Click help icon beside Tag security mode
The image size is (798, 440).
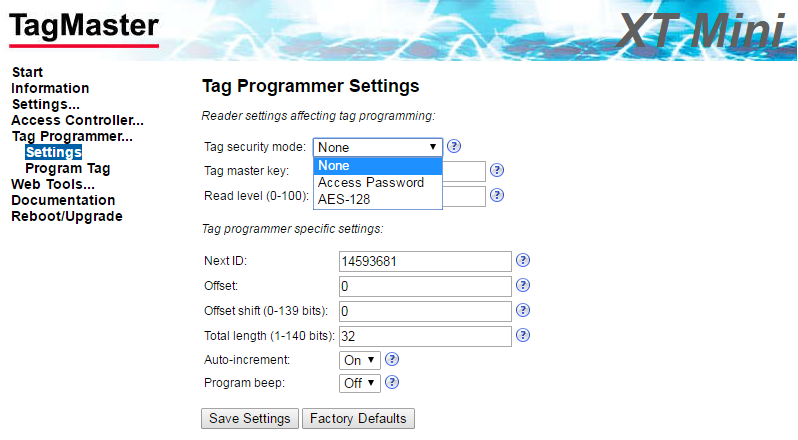coord(454,146)
